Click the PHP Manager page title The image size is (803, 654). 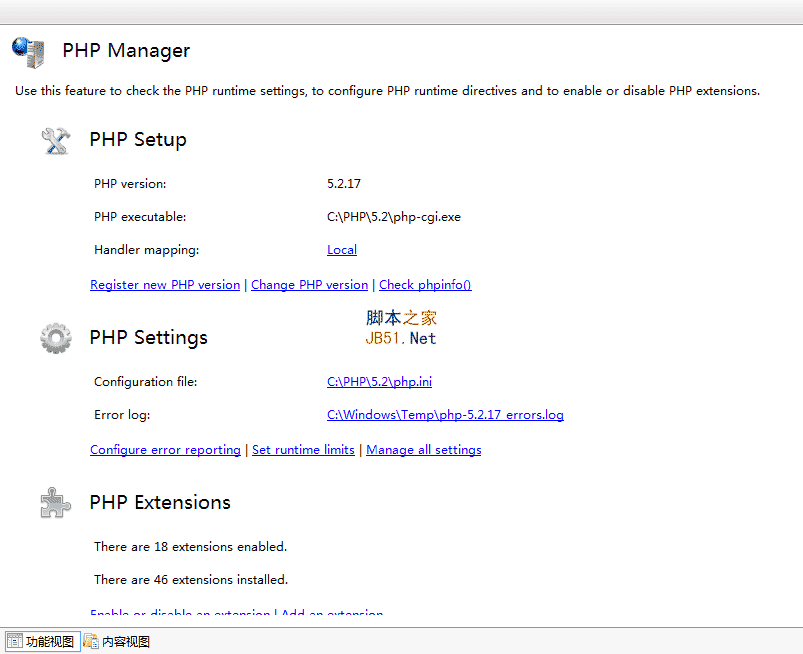pyautogui.click(x=126, y=51)
